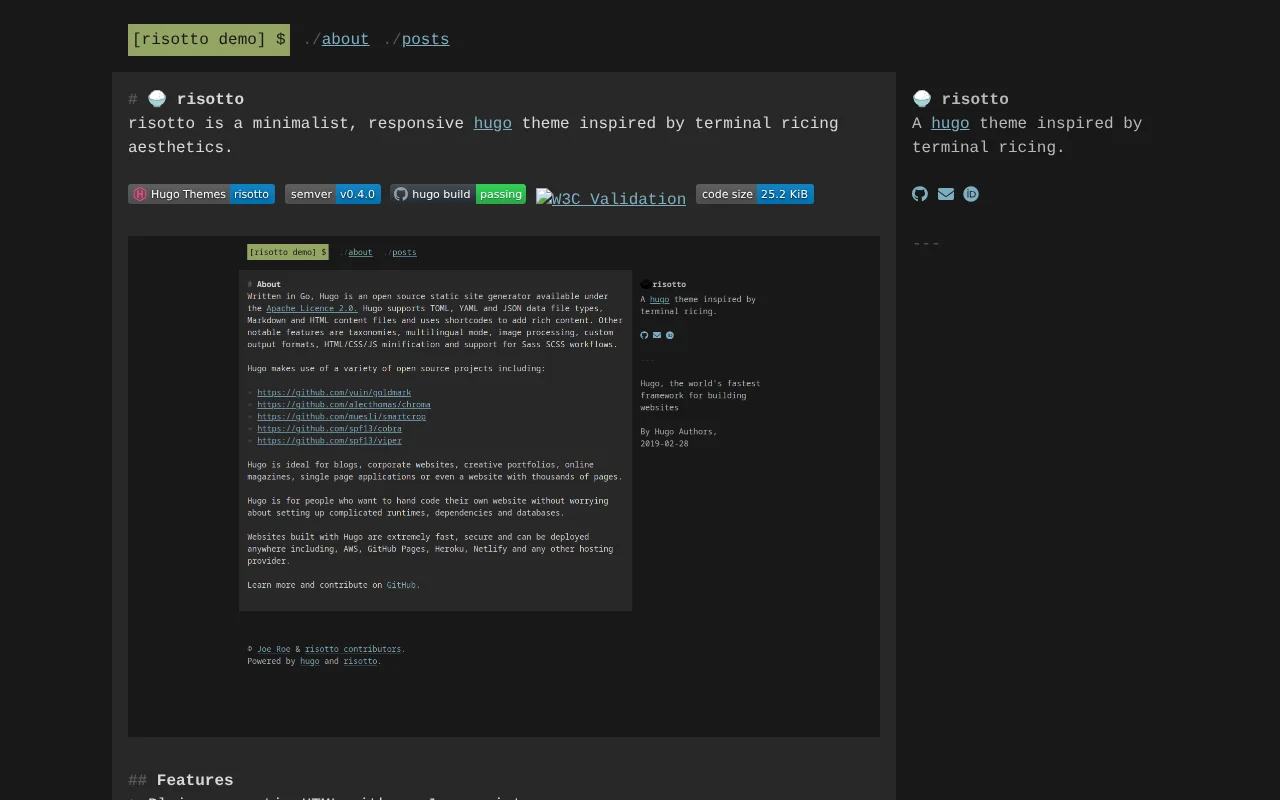The height and width of the screenshot is (800, 1280).
Task: Click the rice bowl emoji beside main risotto heading
Action: (157, 99)
